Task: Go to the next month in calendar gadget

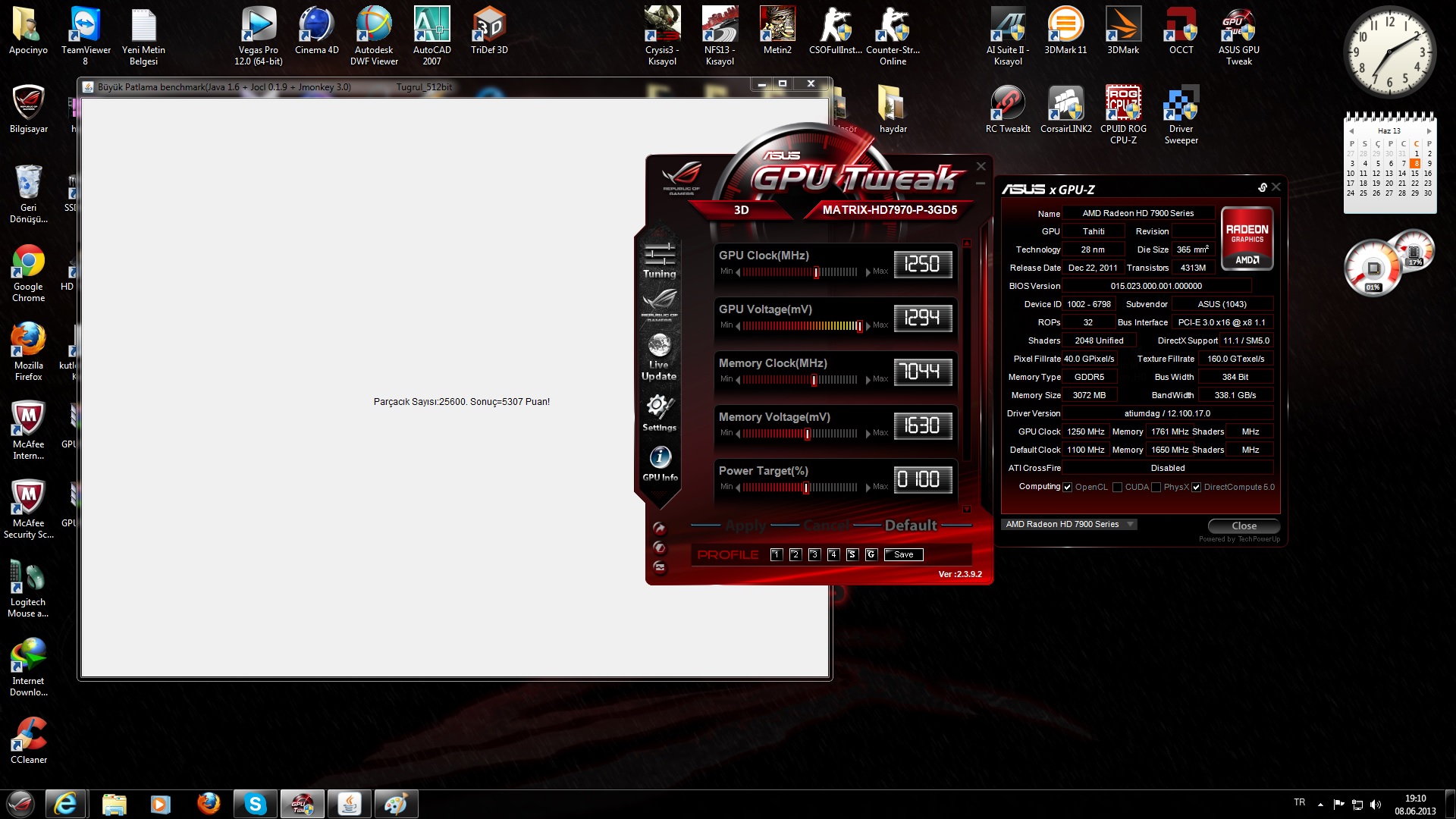Action: [1429, 131]
